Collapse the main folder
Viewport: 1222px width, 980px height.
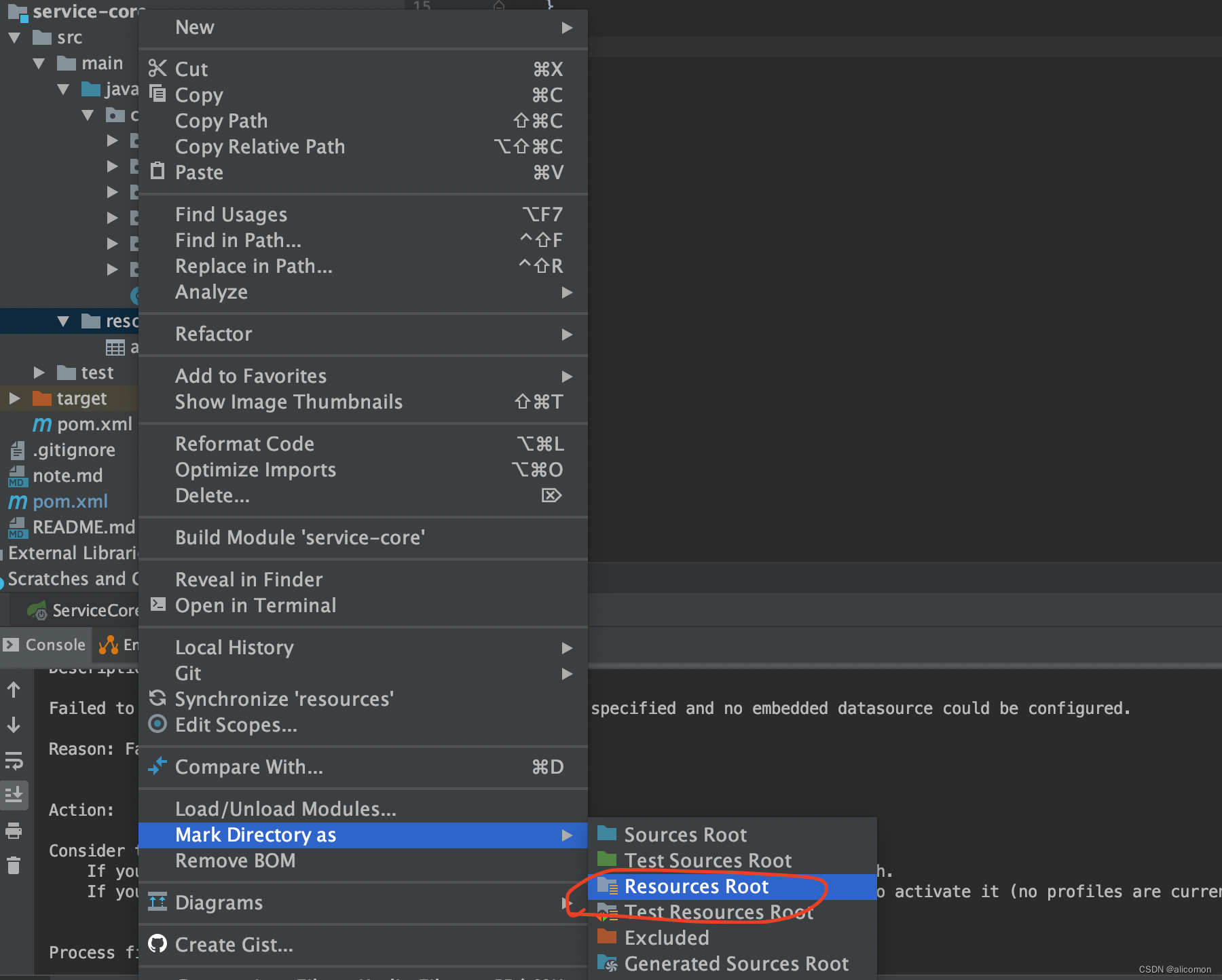(39, 64)
